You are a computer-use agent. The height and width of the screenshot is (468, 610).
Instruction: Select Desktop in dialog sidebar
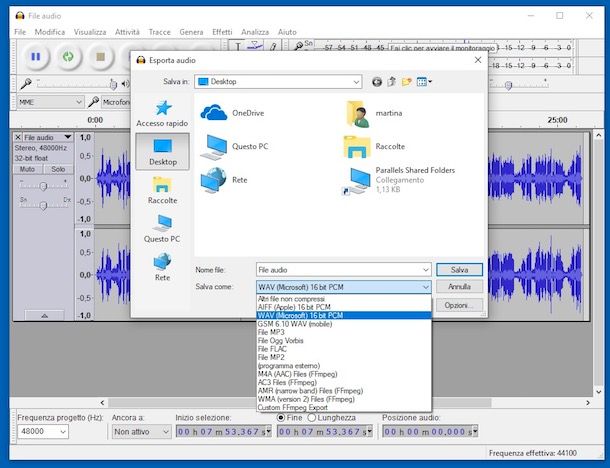[163, 152]
